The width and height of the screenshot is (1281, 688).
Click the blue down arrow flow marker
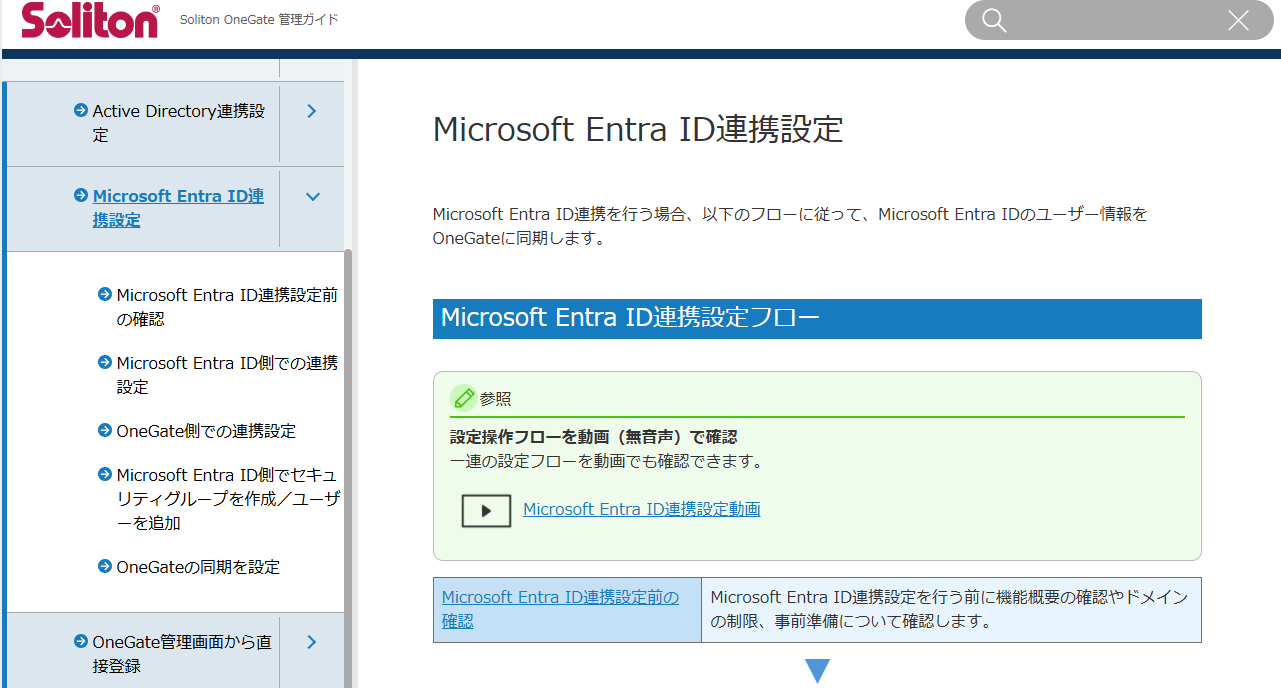pyautogui.click(x=818, y=671)
